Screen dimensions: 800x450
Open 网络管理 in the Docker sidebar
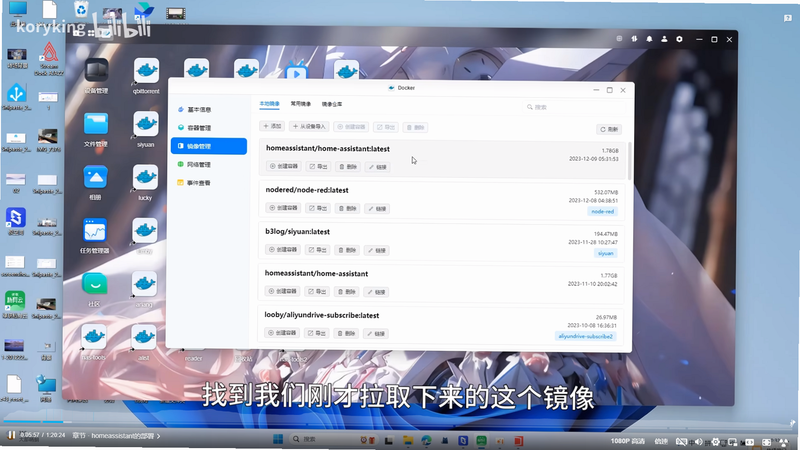(209, 164)
